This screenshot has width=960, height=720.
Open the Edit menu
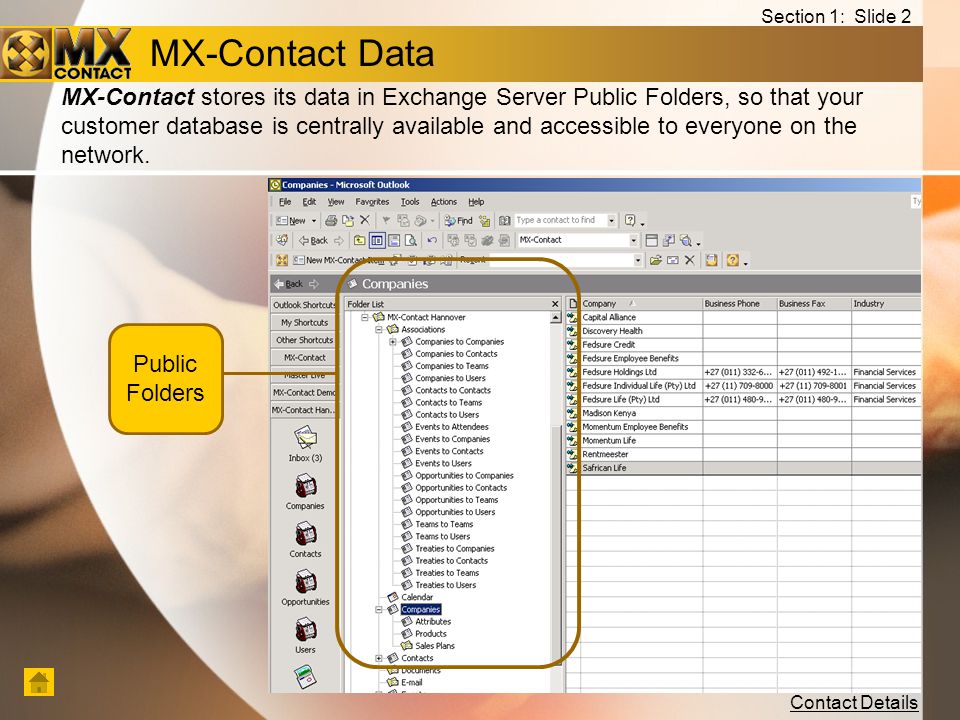click(309, 201)
